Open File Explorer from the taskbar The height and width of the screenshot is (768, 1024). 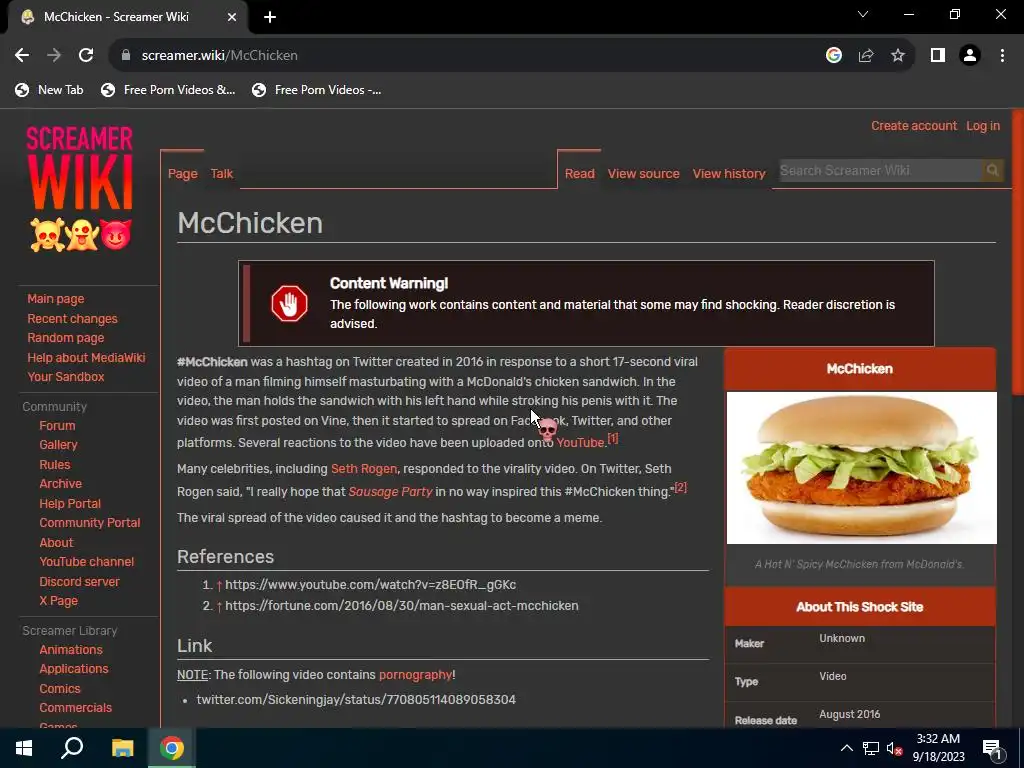point(122,748)
